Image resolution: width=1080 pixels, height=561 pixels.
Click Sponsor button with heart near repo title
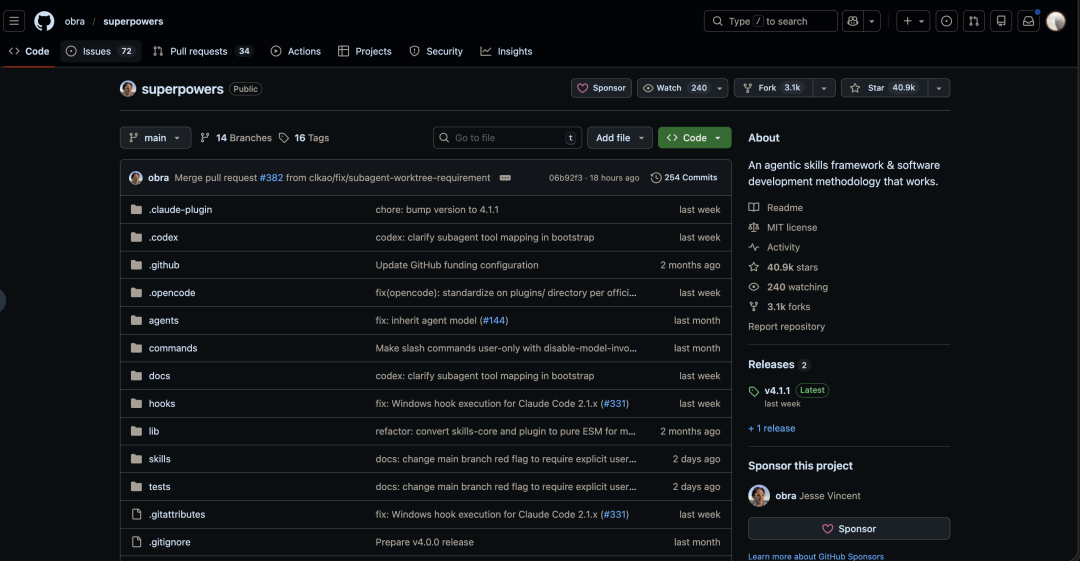[x=601, y=88]
